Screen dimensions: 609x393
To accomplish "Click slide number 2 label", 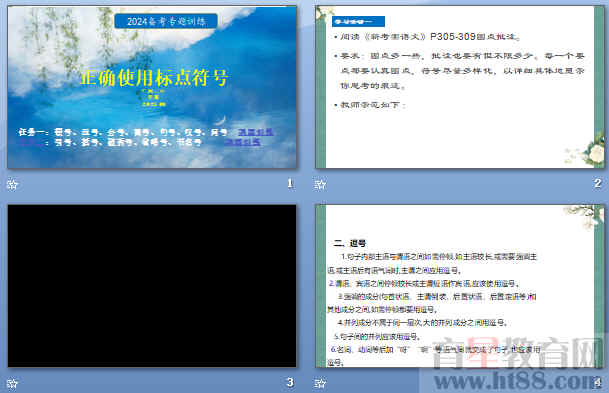I will 598,183.
